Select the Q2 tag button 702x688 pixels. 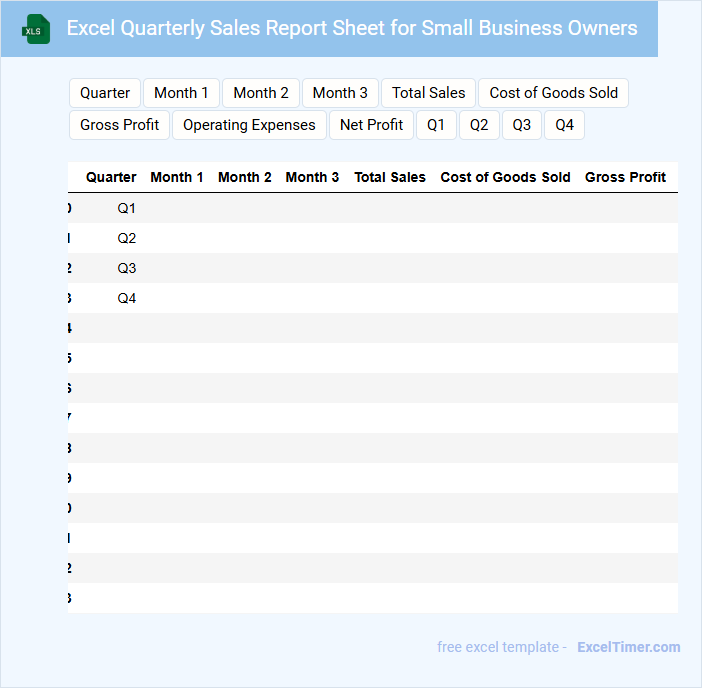coord(479,125)
